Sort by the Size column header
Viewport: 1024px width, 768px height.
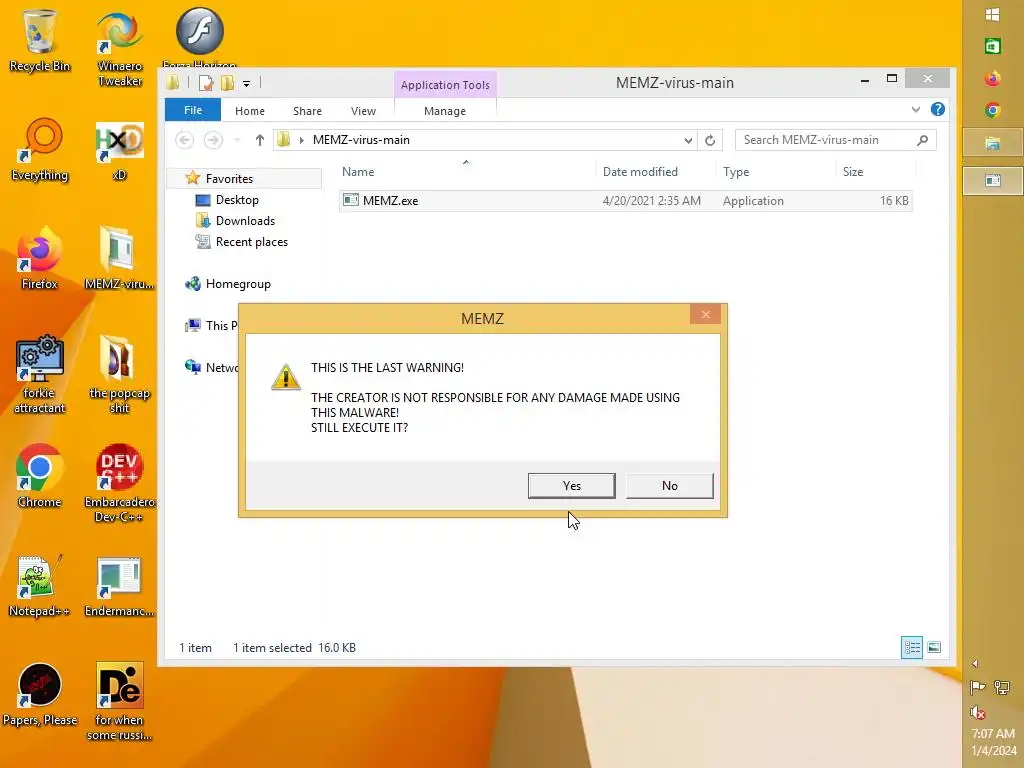coord(853,172)
